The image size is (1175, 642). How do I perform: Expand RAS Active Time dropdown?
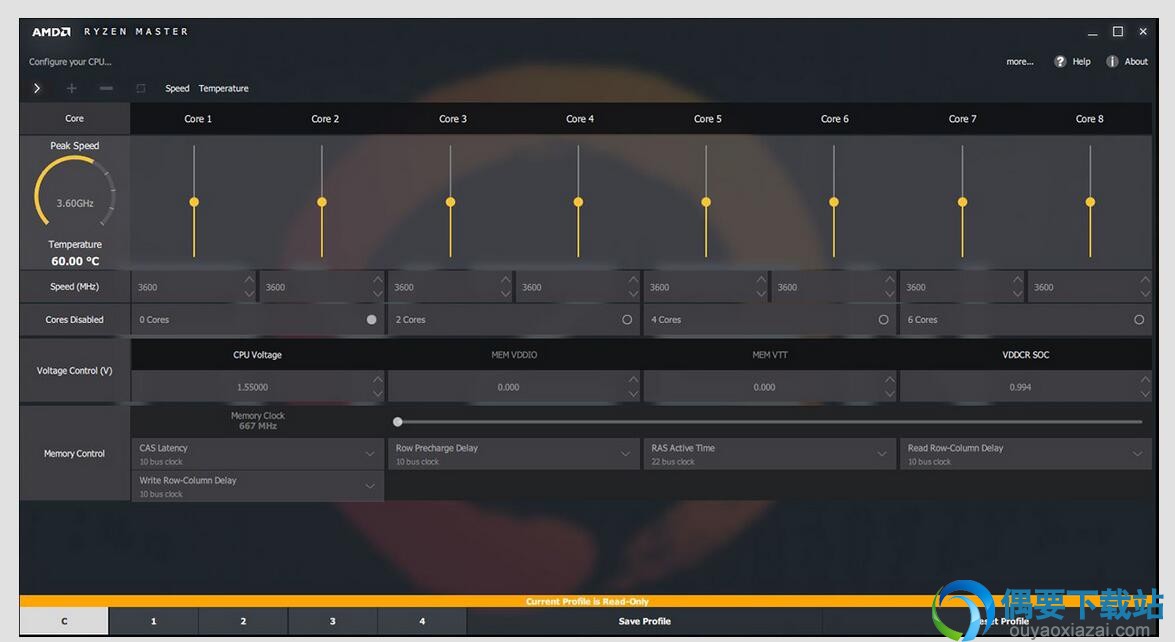click(x=882, y=454)
